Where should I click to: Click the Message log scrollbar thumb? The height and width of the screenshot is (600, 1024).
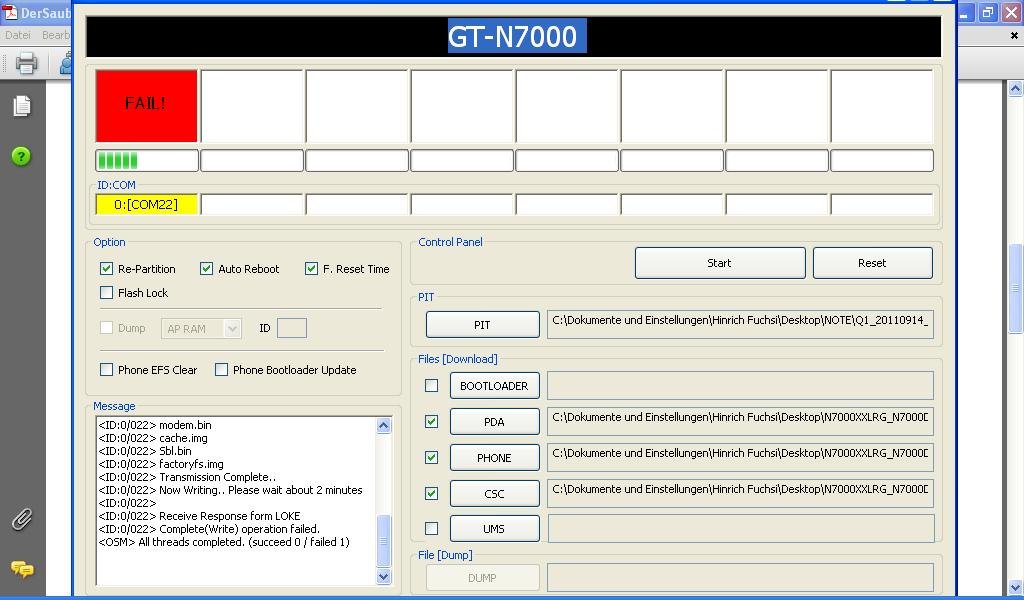click(x=383, y=541)
